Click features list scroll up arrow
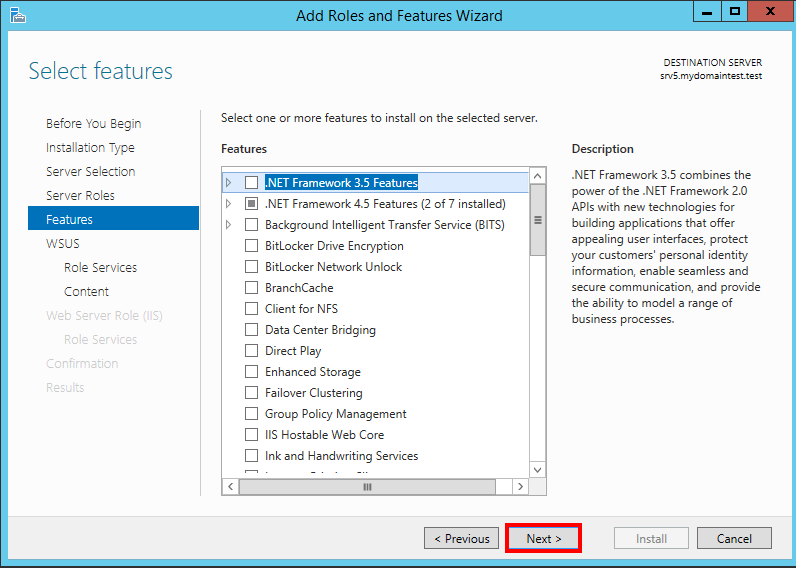 (x=538, y=176)
